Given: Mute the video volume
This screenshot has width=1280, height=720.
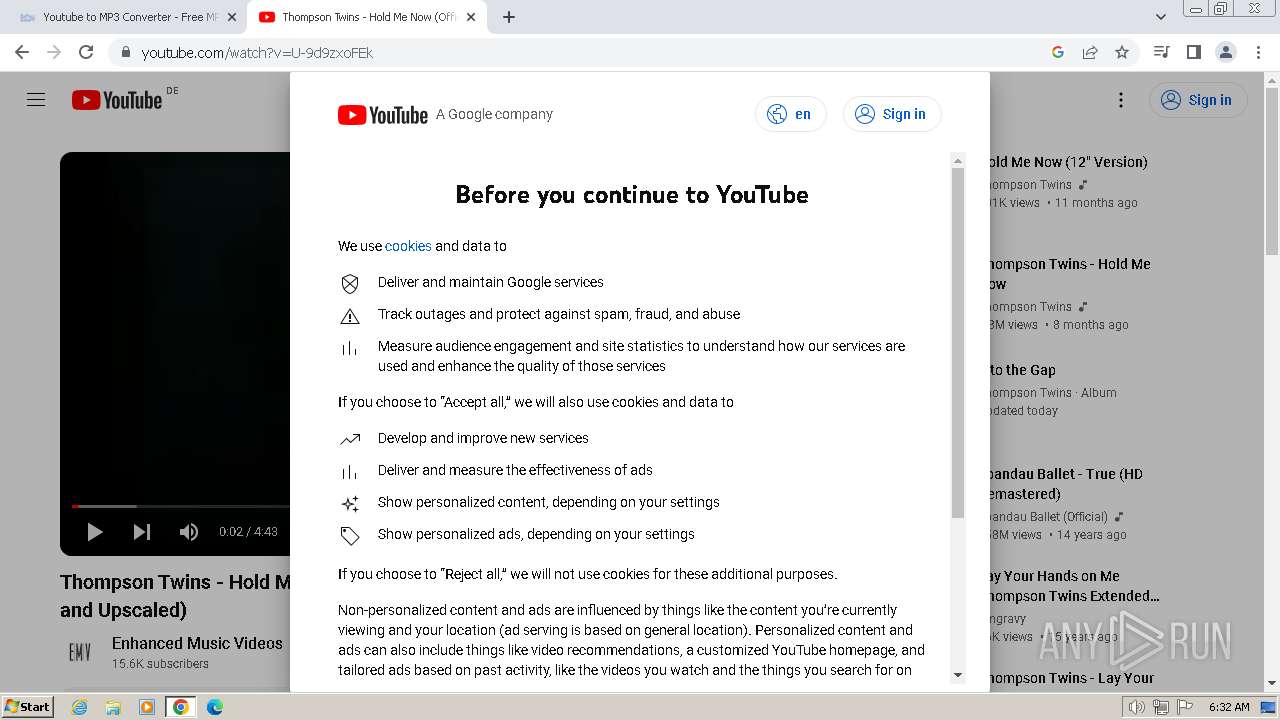Looking at the screenshot, I should (188, 532).
